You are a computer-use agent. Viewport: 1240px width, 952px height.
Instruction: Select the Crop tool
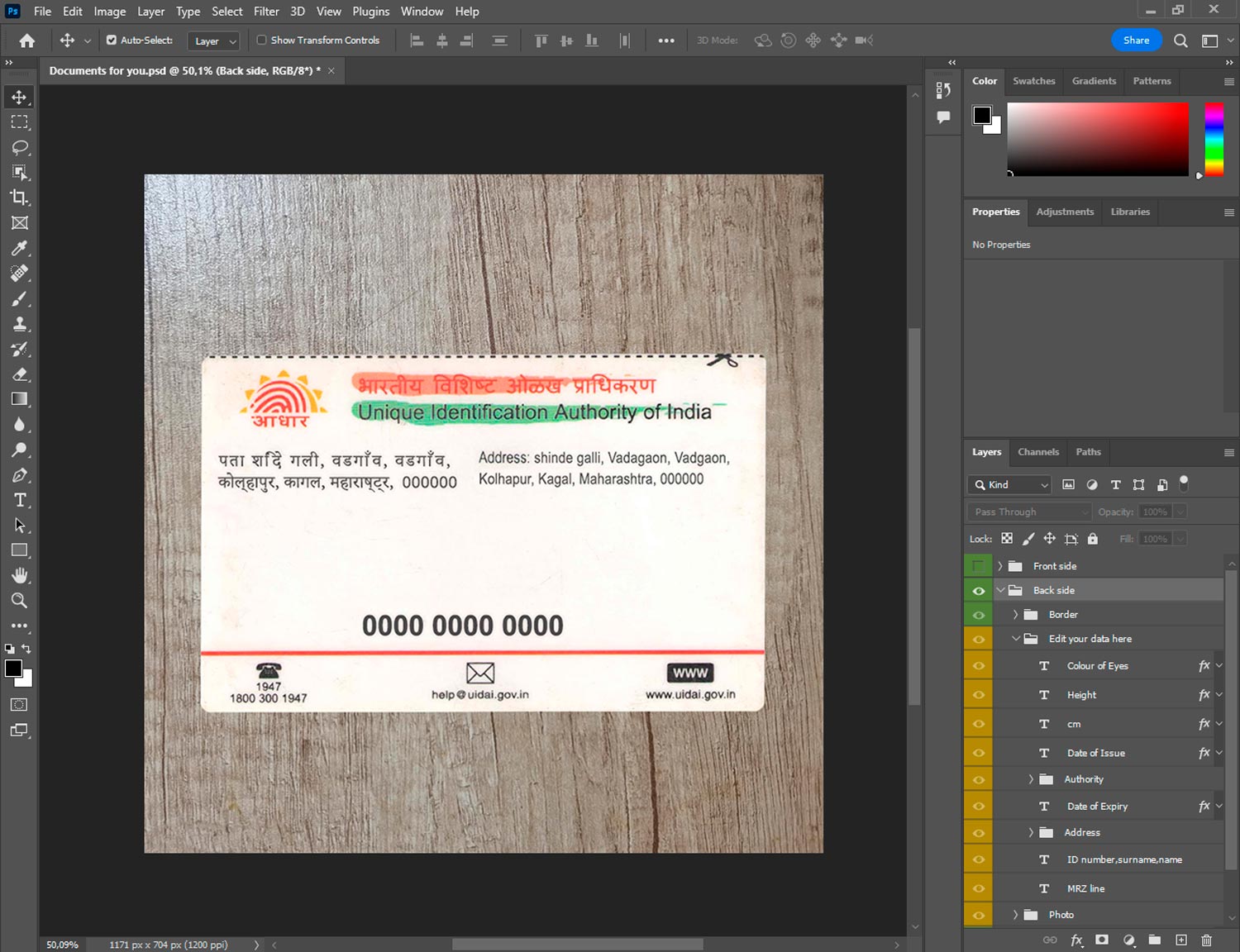click(19, 198)
